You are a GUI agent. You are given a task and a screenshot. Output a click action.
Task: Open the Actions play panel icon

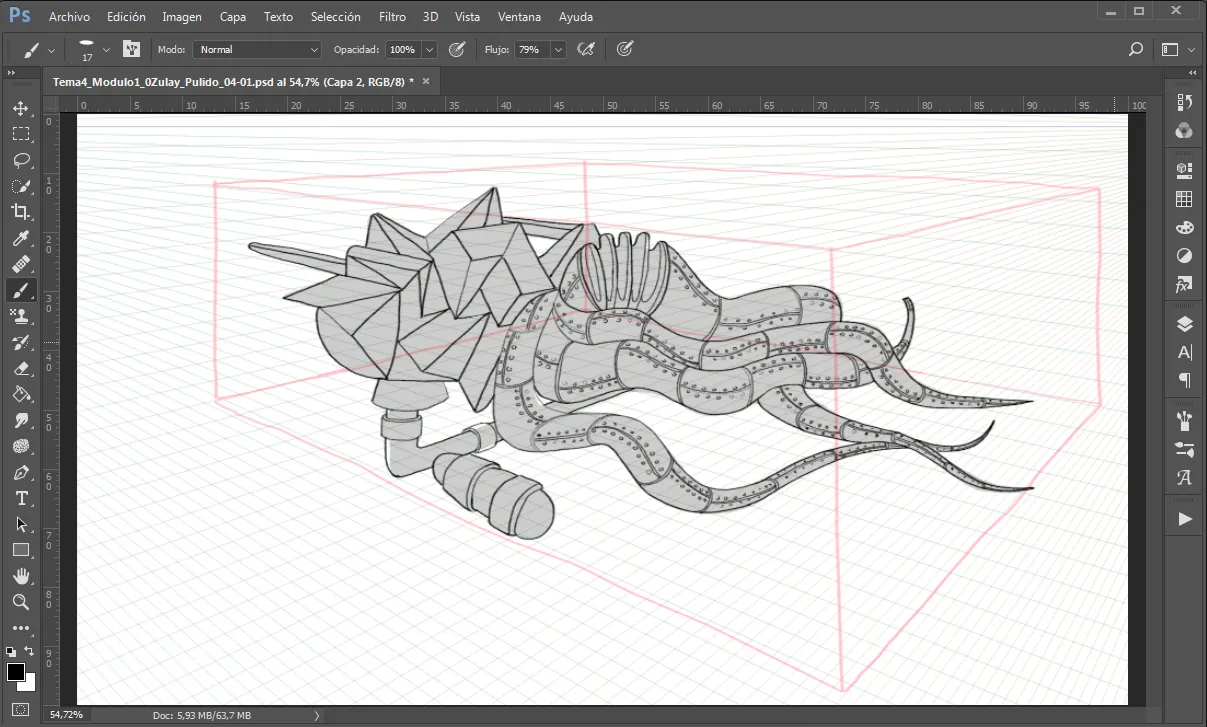(x=1185, y=519)
